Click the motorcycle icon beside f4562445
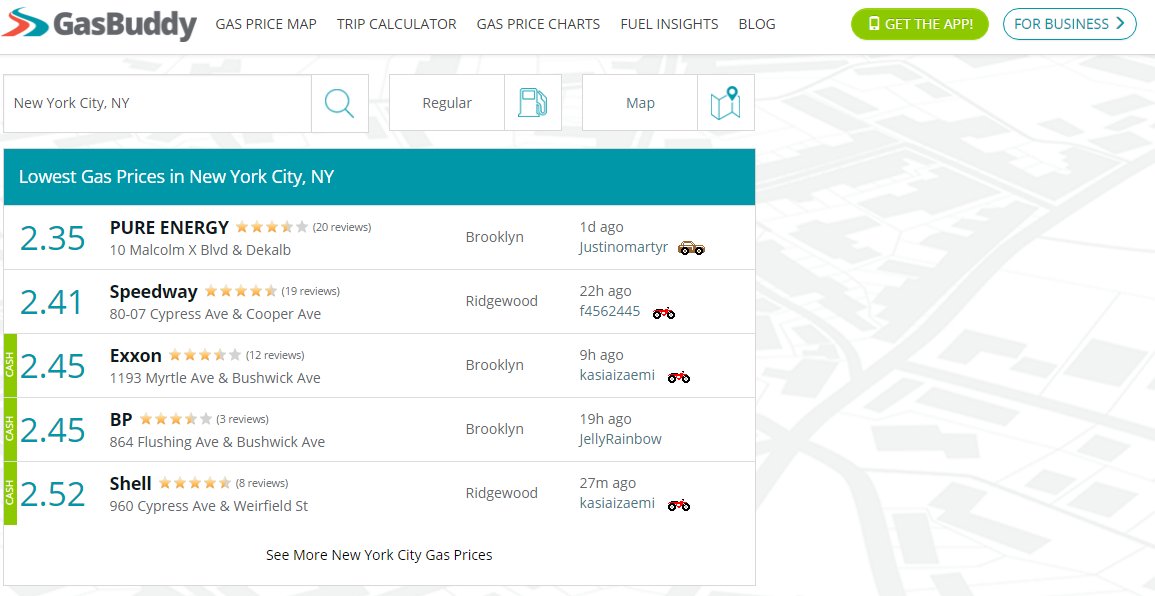Screen dimensions: 1155x596 pos(664,312)
